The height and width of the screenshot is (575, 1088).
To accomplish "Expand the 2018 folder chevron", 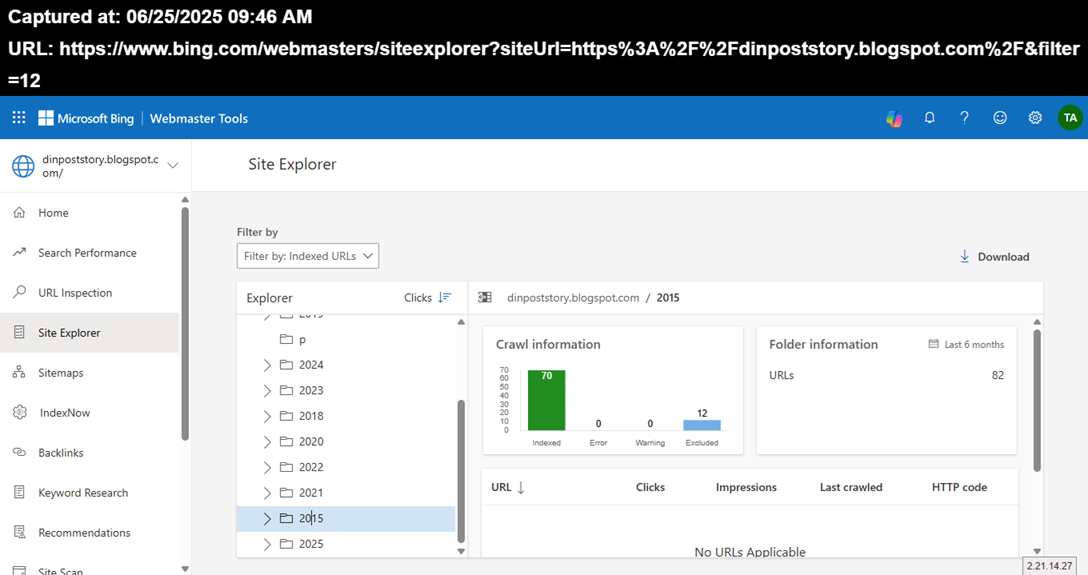I will click(267, 416).
